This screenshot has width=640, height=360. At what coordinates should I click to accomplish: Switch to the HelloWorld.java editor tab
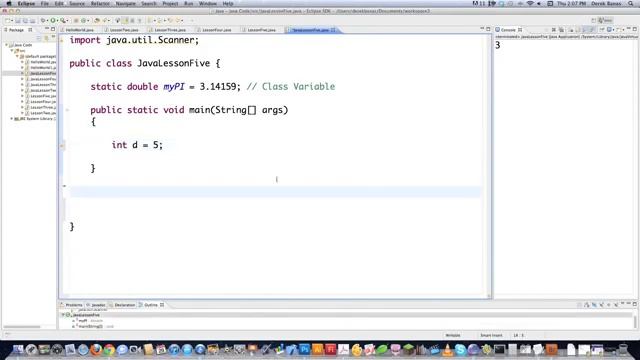(79, 30)
